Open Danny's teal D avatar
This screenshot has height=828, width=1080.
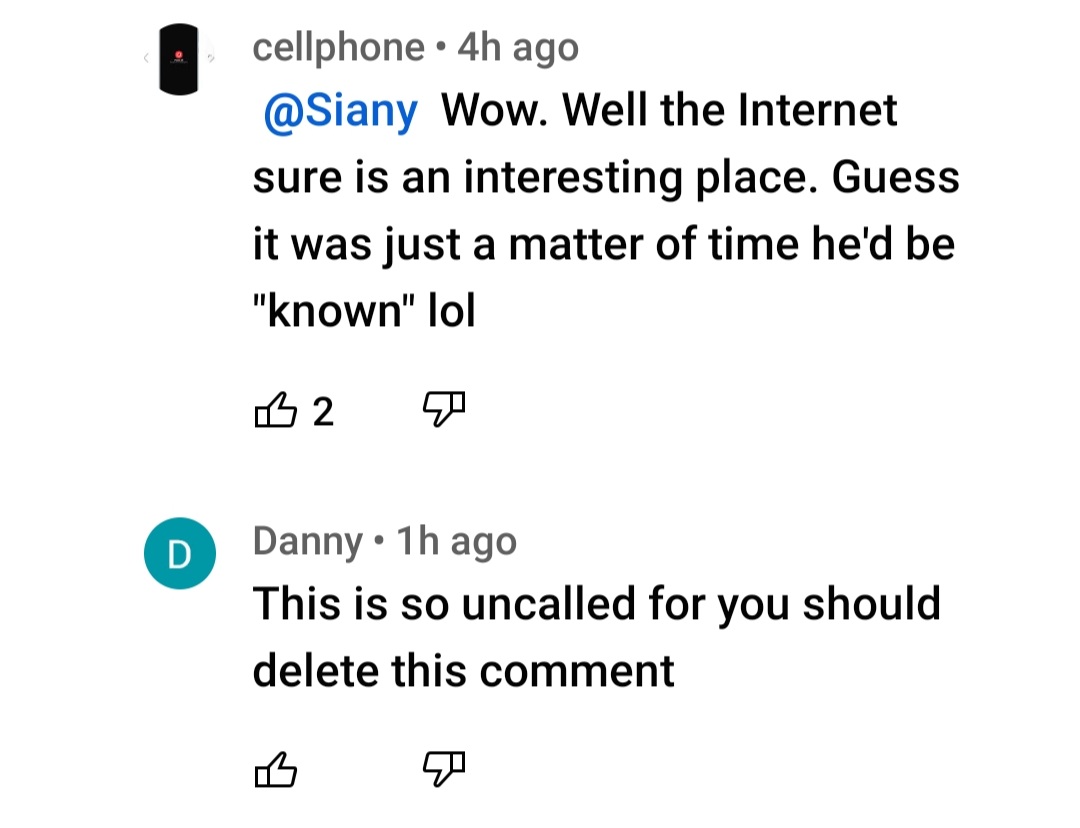(x=180, y=553)
